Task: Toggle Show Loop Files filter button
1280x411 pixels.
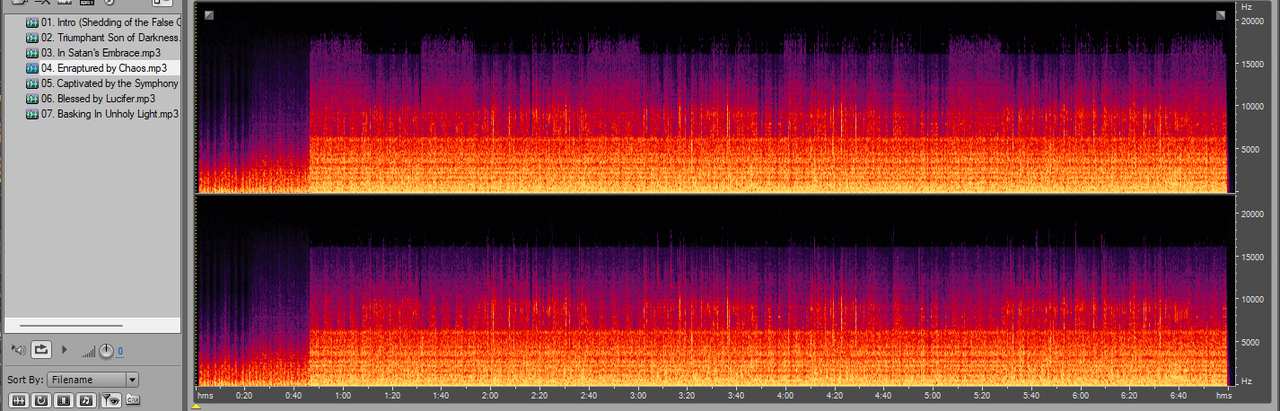Action: tap(41, 400)
